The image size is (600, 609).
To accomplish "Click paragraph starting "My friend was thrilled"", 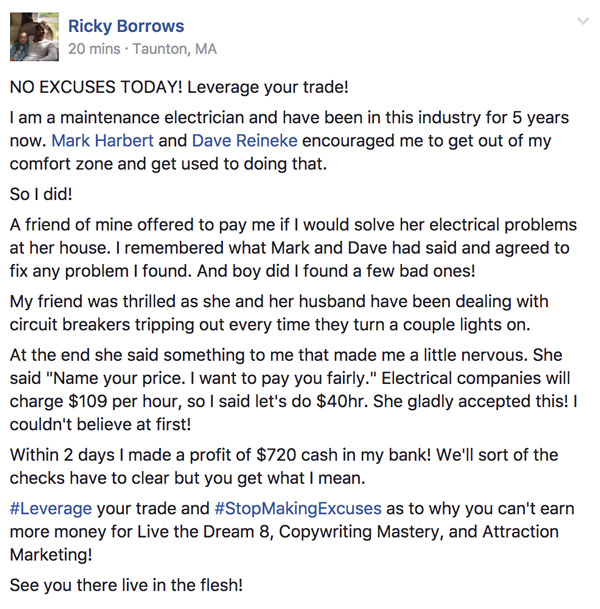I will click(x=279, y=313).
